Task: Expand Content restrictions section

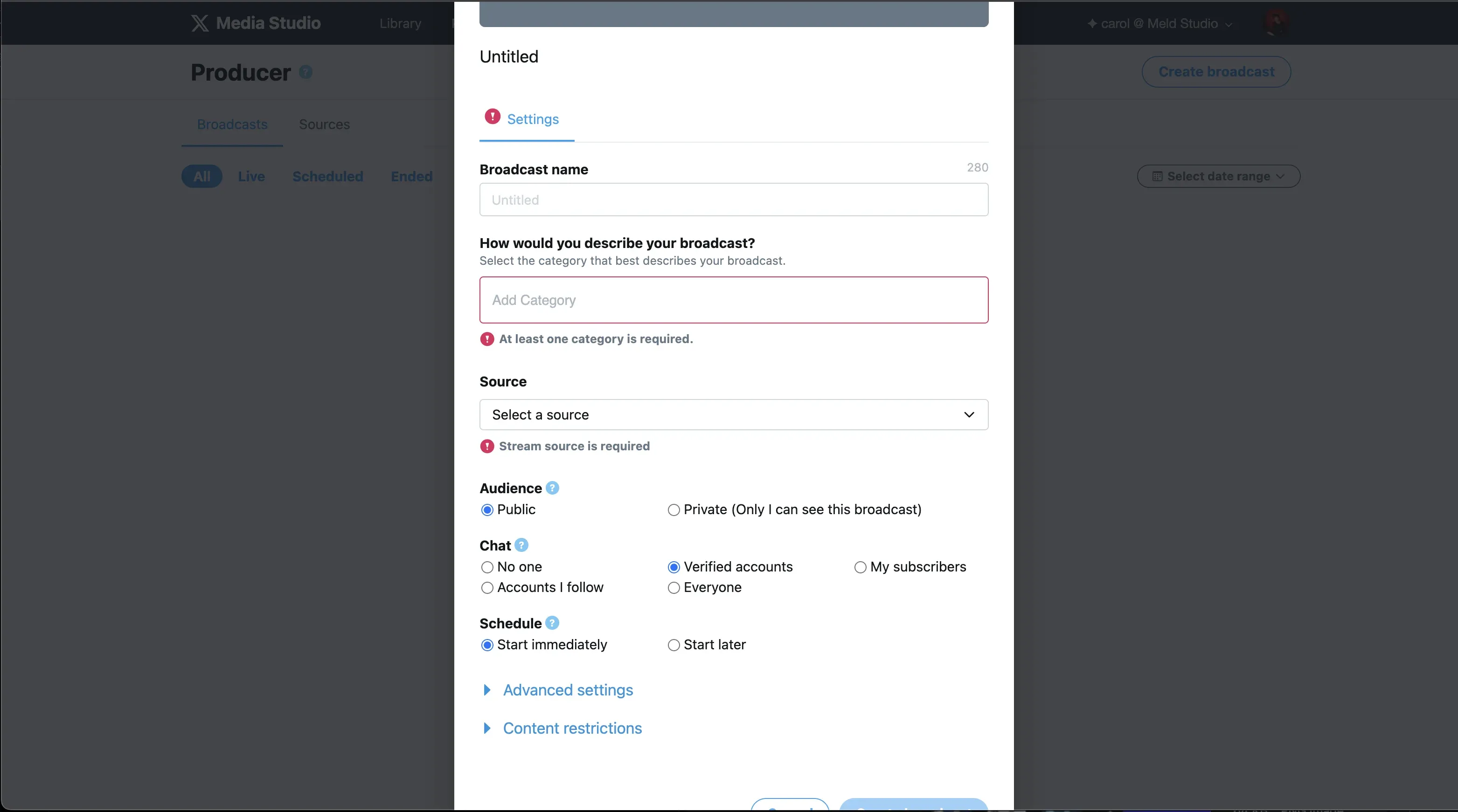Action: (562, 728)
